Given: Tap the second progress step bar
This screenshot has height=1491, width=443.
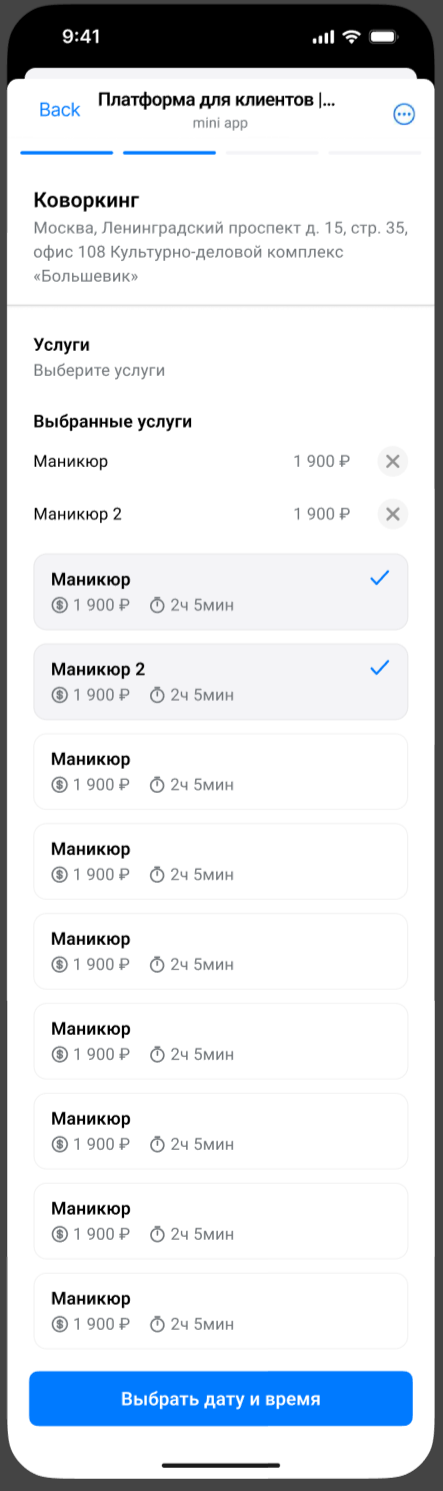Looking at the screenshot, I should pos(169,152).
